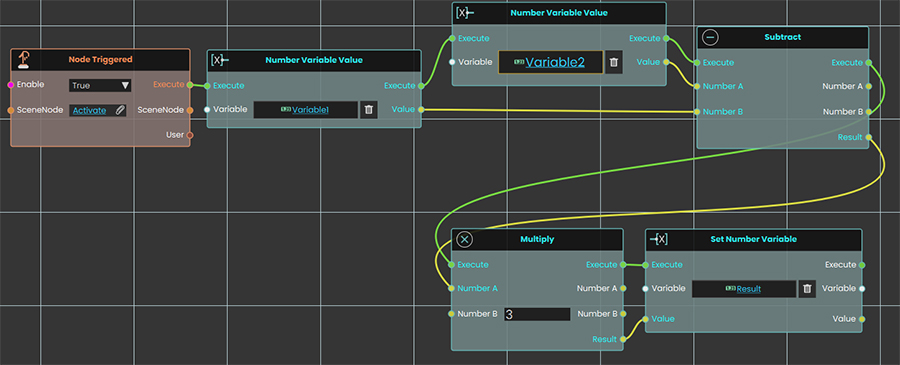Image resolution: width=900 pixels, height=365 pixels.
Task: Click the Set Number Variable Value output pin
Action: click(862, 319)
